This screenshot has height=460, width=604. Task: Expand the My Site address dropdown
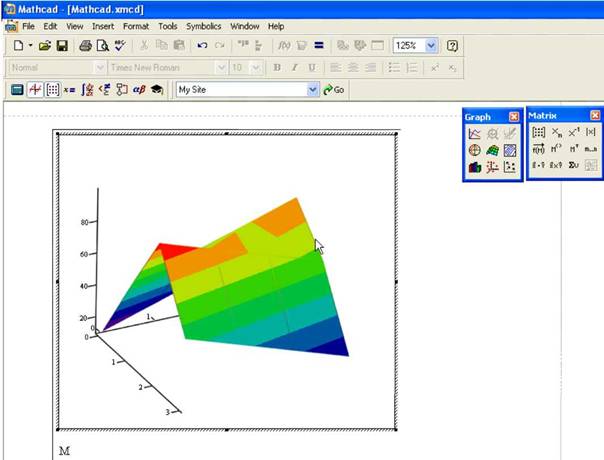coord(312,89)
